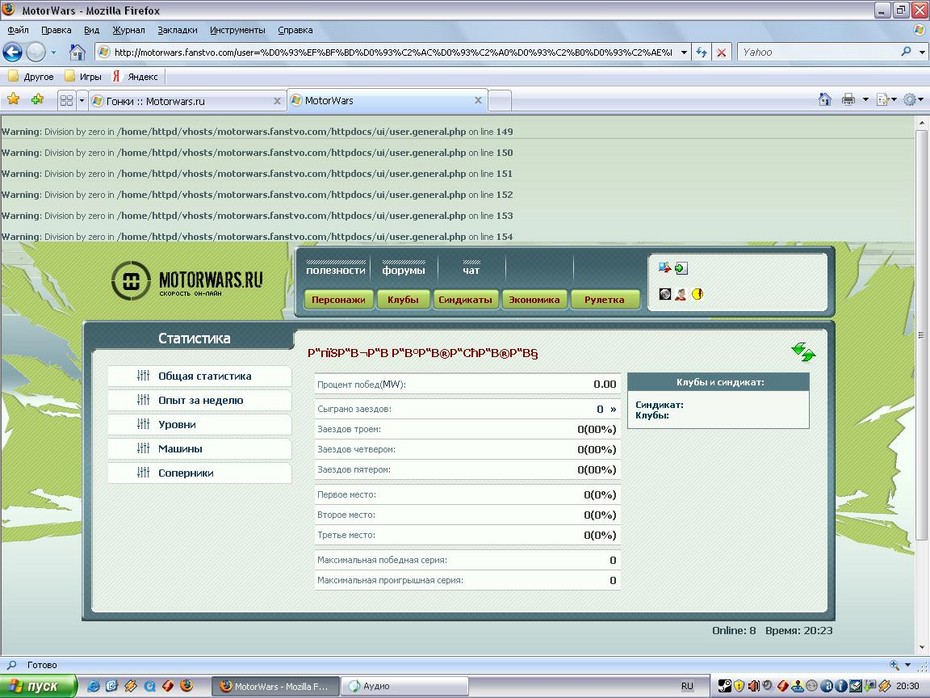The image size is (930, 698).
Task: Expand the played races arrow next to 0
Action: tap(613, 409)
